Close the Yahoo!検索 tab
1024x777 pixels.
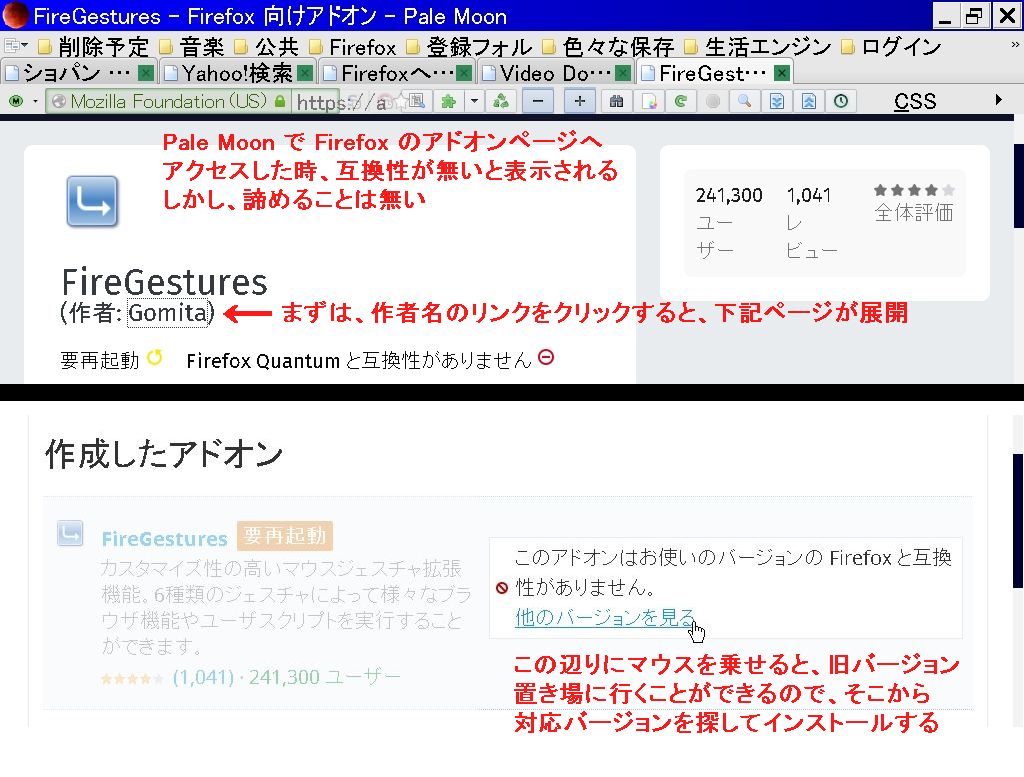[x=304, y=73]
